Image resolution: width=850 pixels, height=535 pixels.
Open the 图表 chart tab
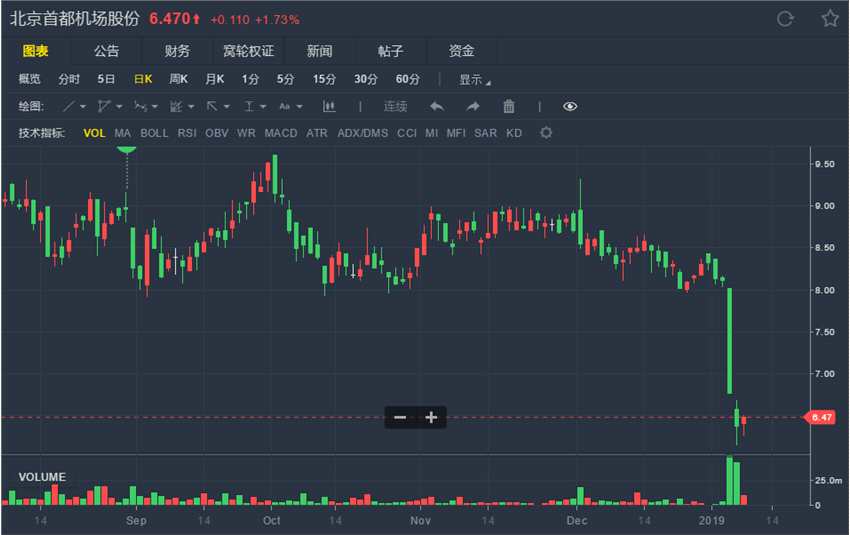pyautogui.click(x=36, y=51)
